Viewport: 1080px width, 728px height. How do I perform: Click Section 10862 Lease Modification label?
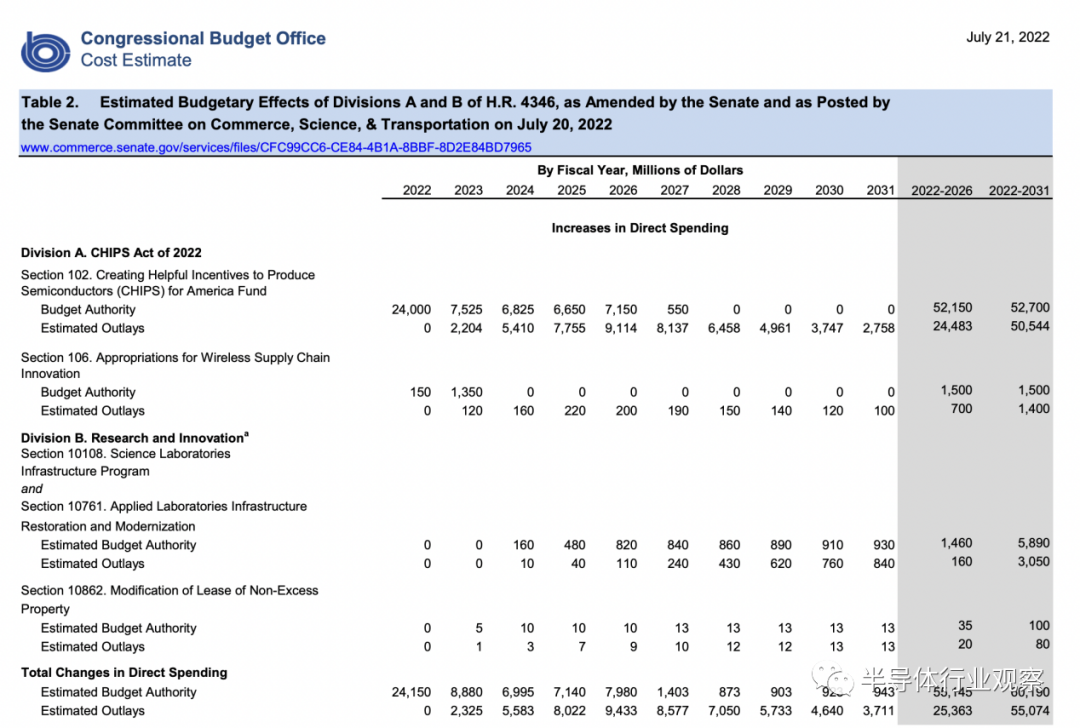[169, 600]
